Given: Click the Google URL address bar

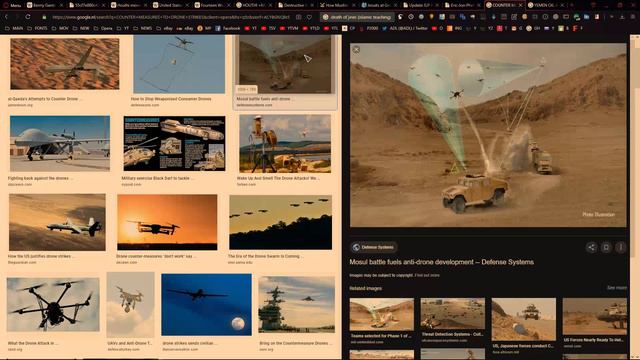Looking at the screenshot, I should pos(171,17).
